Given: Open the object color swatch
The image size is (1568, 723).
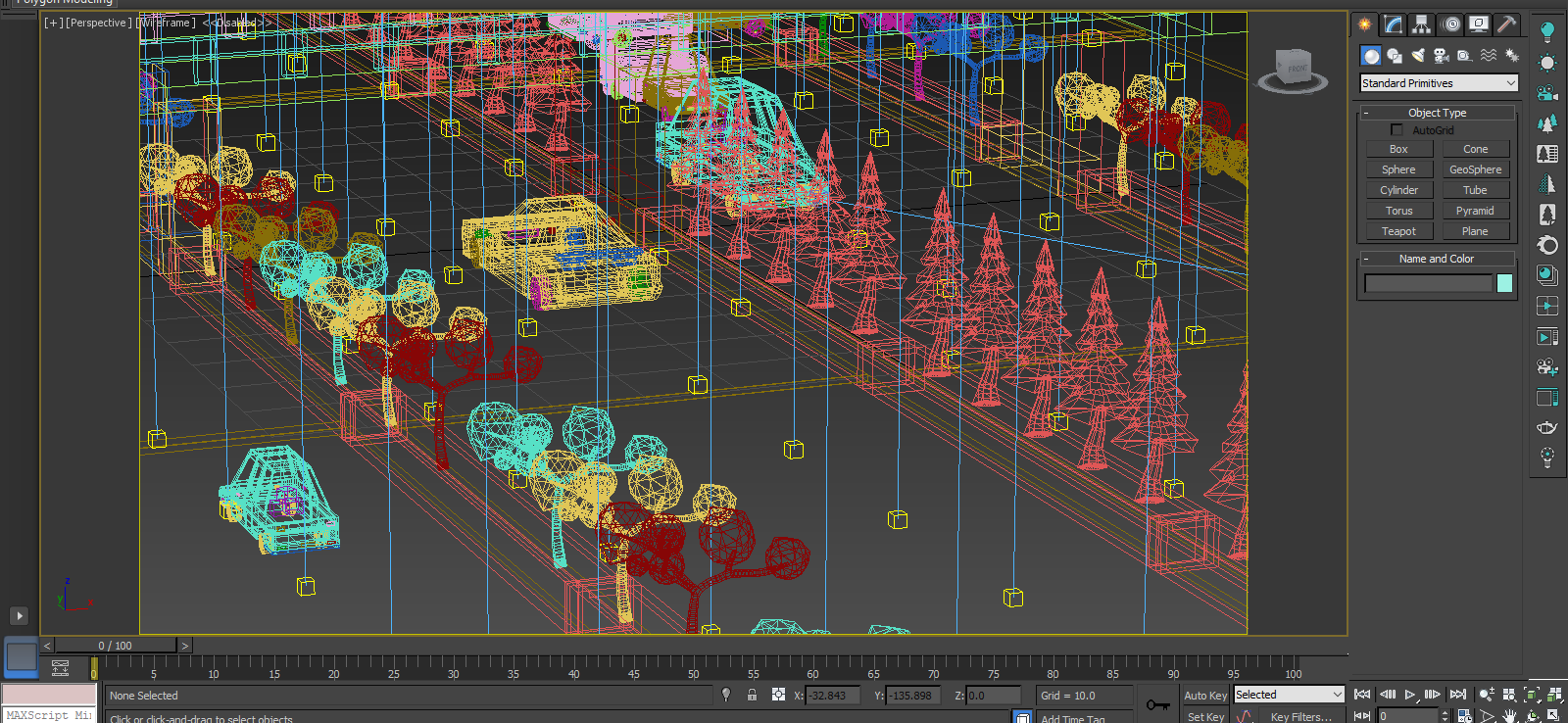Looking at the screenshot, I should tap(1504, 283).
